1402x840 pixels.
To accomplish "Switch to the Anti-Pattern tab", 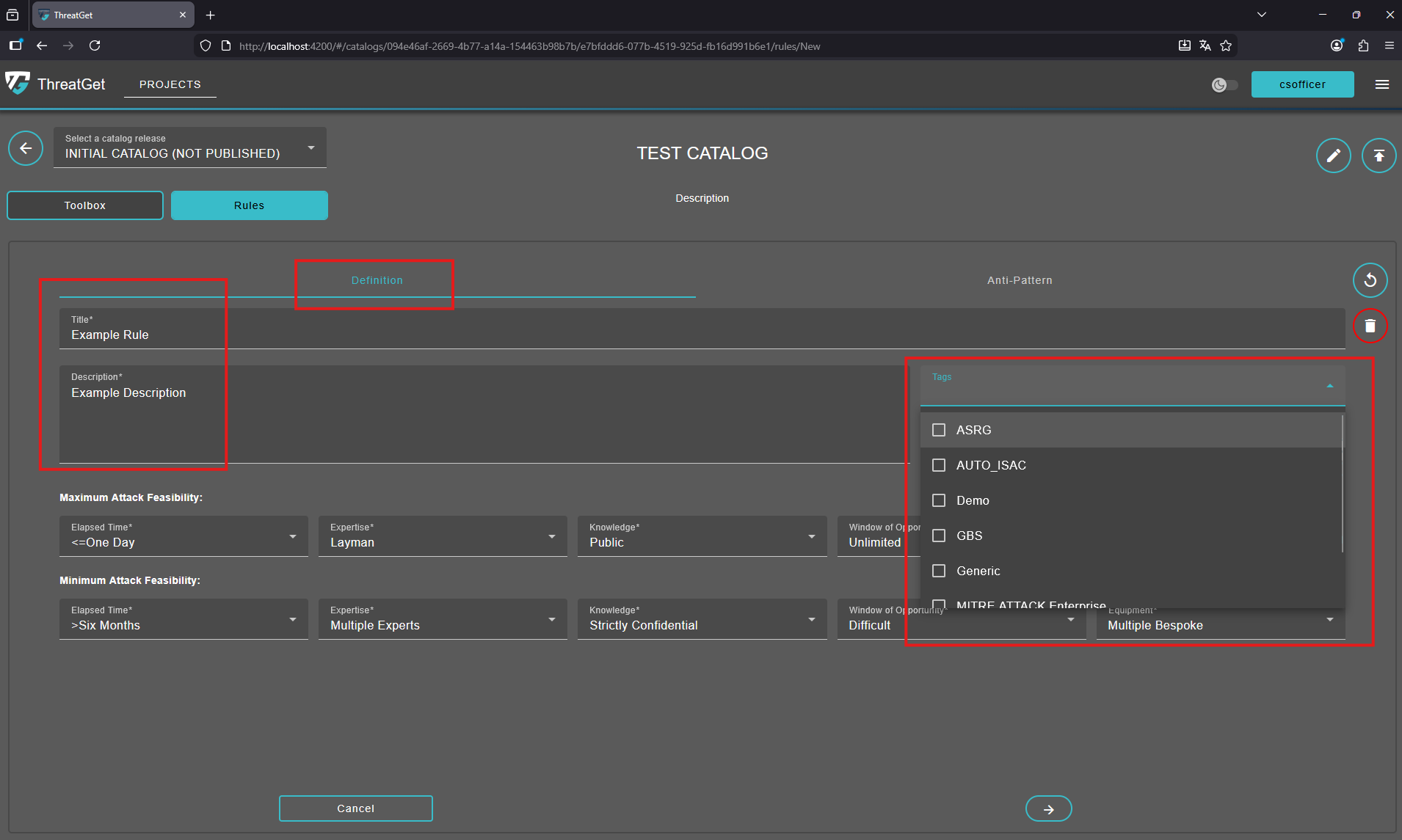I will click(1019, 280).
